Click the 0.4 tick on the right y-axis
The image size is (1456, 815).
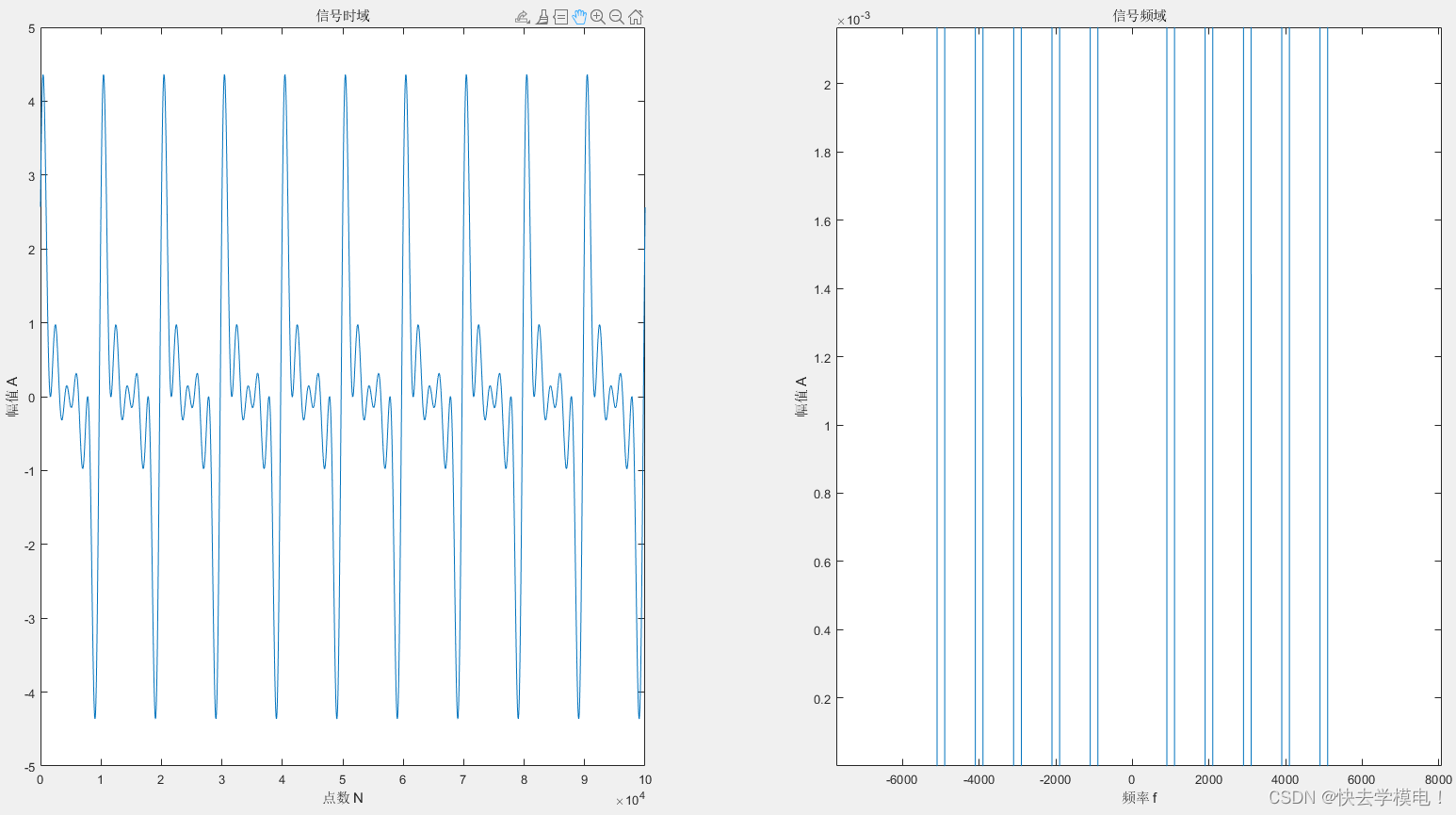822,630
